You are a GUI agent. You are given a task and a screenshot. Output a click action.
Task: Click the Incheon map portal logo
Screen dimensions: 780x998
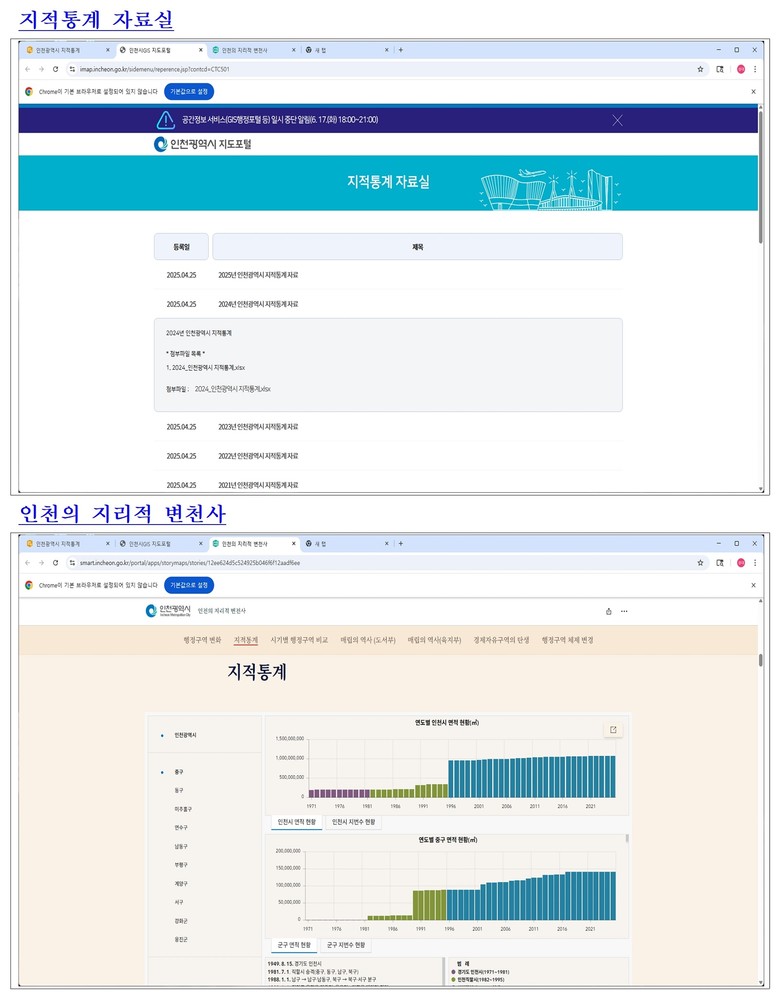click(x=202, y=144)
